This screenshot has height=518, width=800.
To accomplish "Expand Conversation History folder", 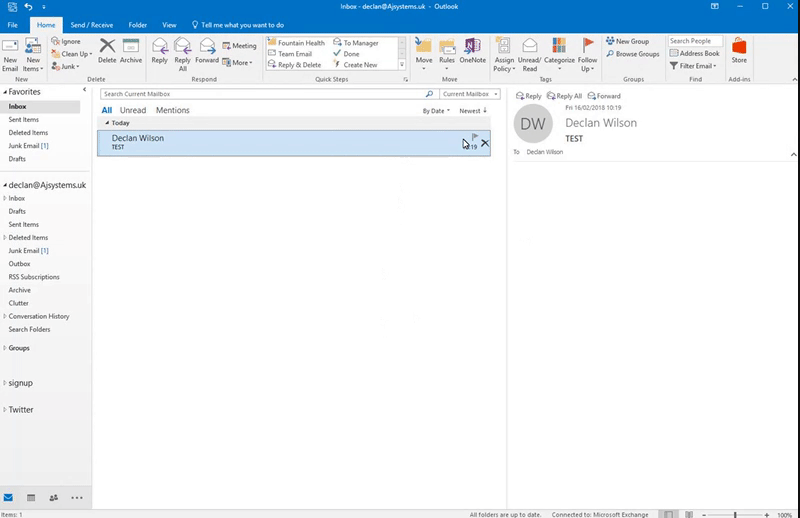I will pos(5,316).
